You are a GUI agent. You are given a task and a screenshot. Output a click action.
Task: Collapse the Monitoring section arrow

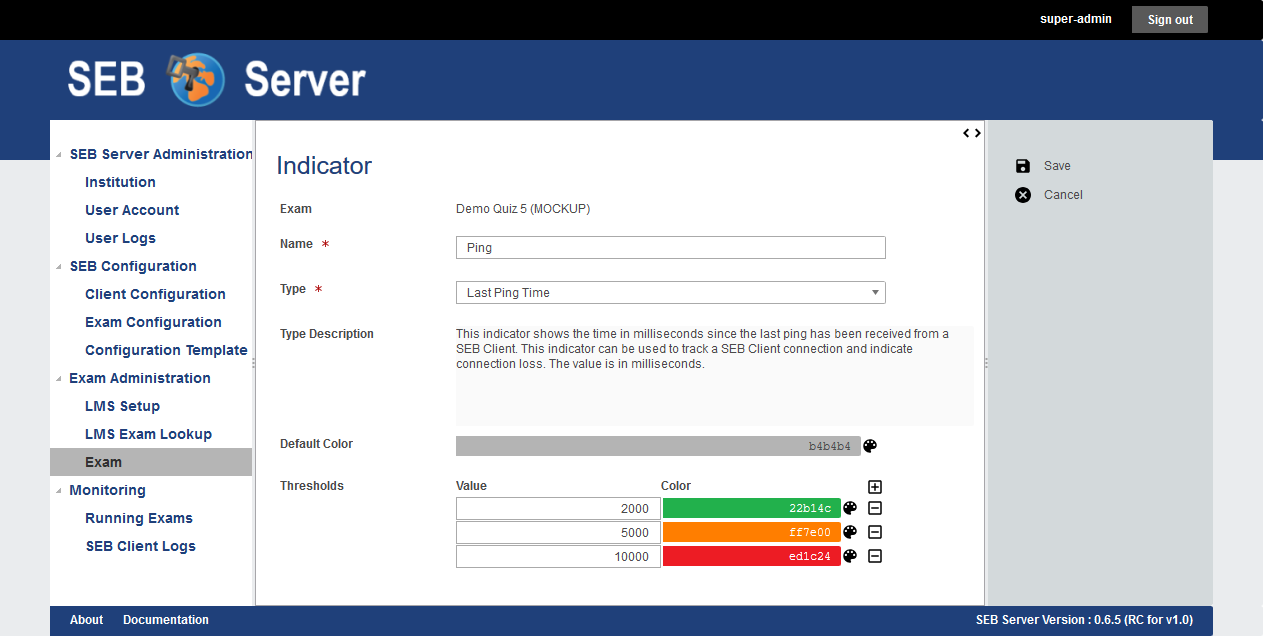coord(58,491)
